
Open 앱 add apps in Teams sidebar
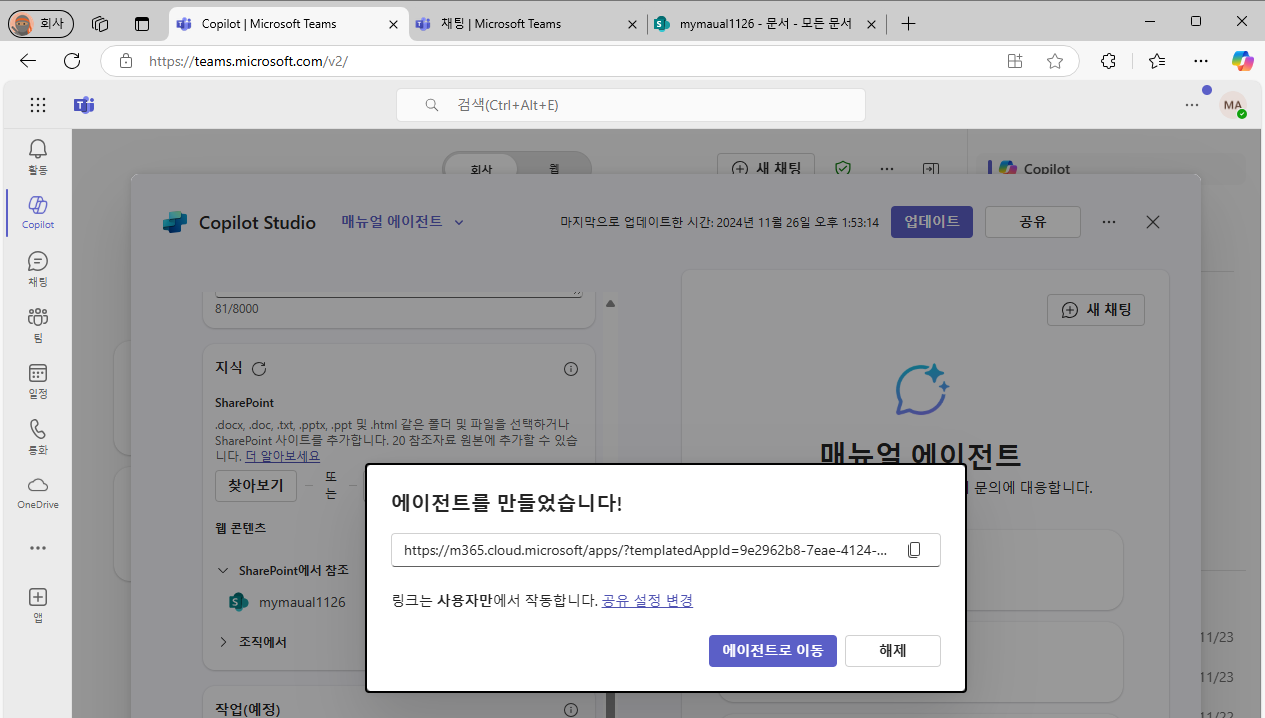tap(37, 605)
